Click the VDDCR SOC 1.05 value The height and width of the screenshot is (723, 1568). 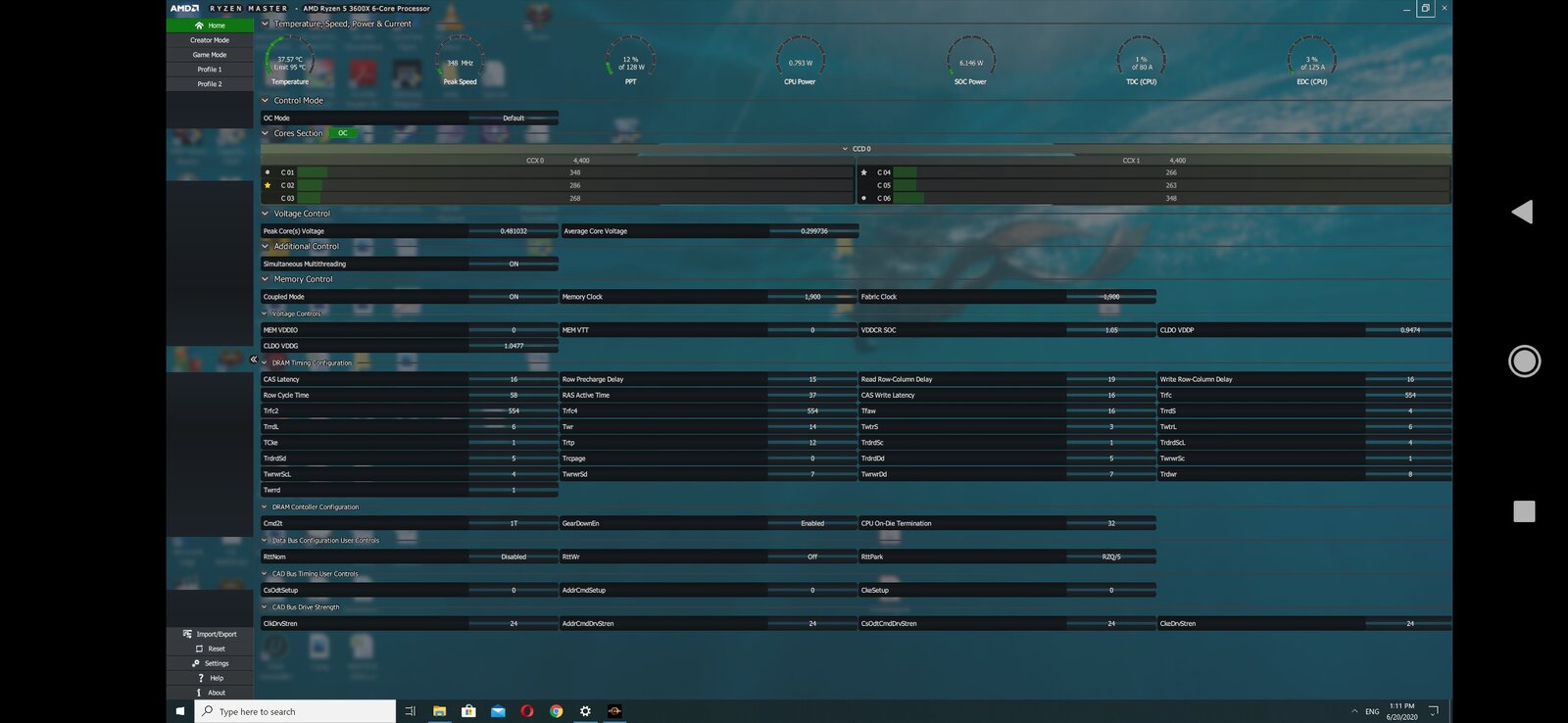[1111, 330]
